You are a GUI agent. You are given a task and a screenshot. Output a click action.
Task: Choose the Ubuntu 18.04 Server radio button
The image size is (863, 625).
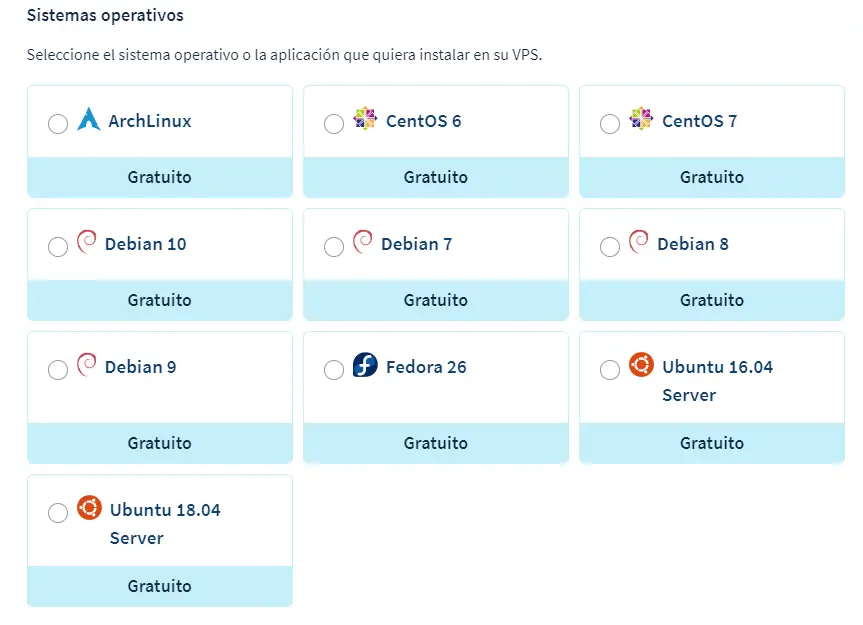tap(58, 512)
